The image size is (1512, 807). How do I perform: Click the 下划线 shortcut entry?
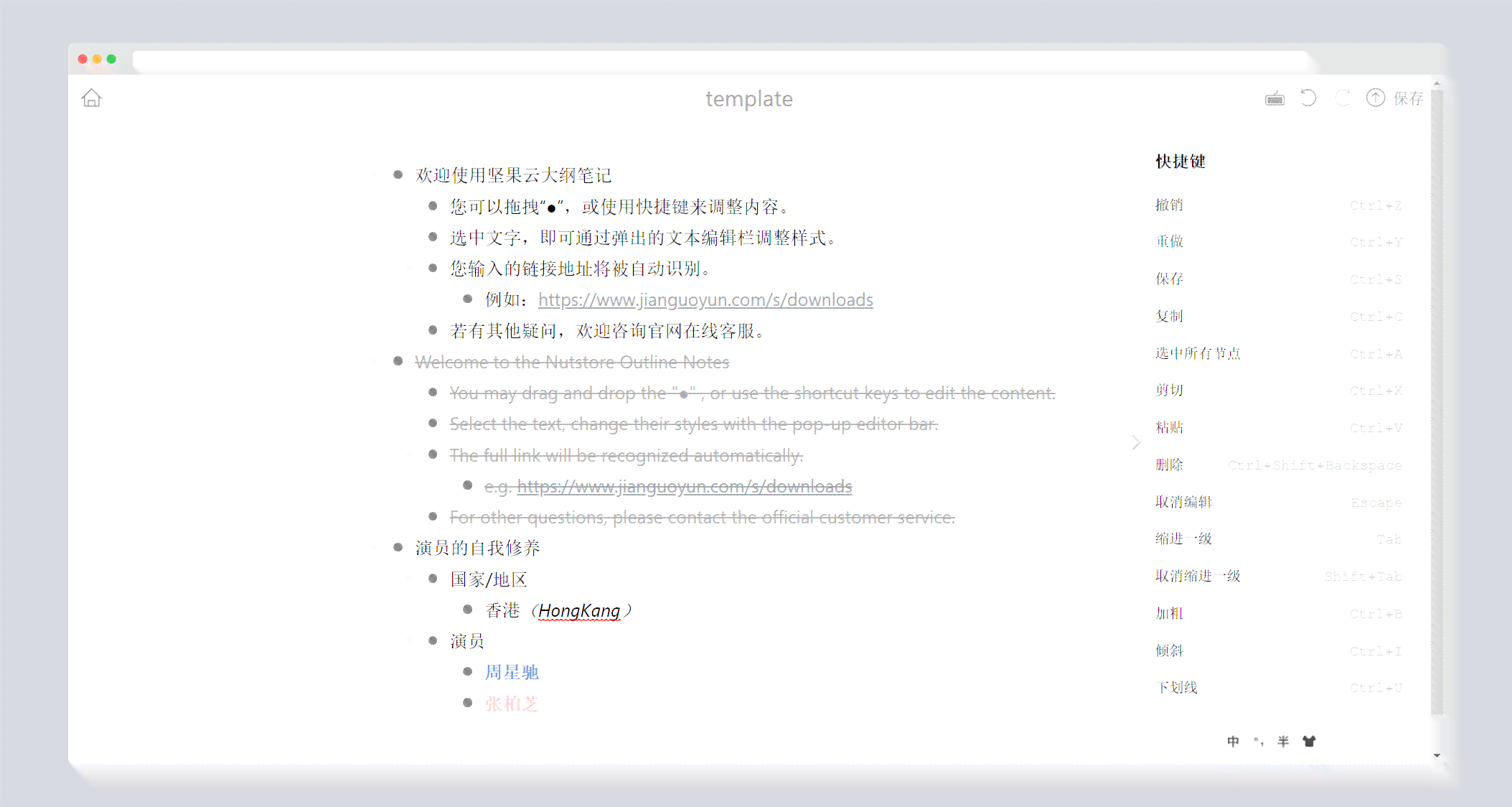(x=1278, y=687)
